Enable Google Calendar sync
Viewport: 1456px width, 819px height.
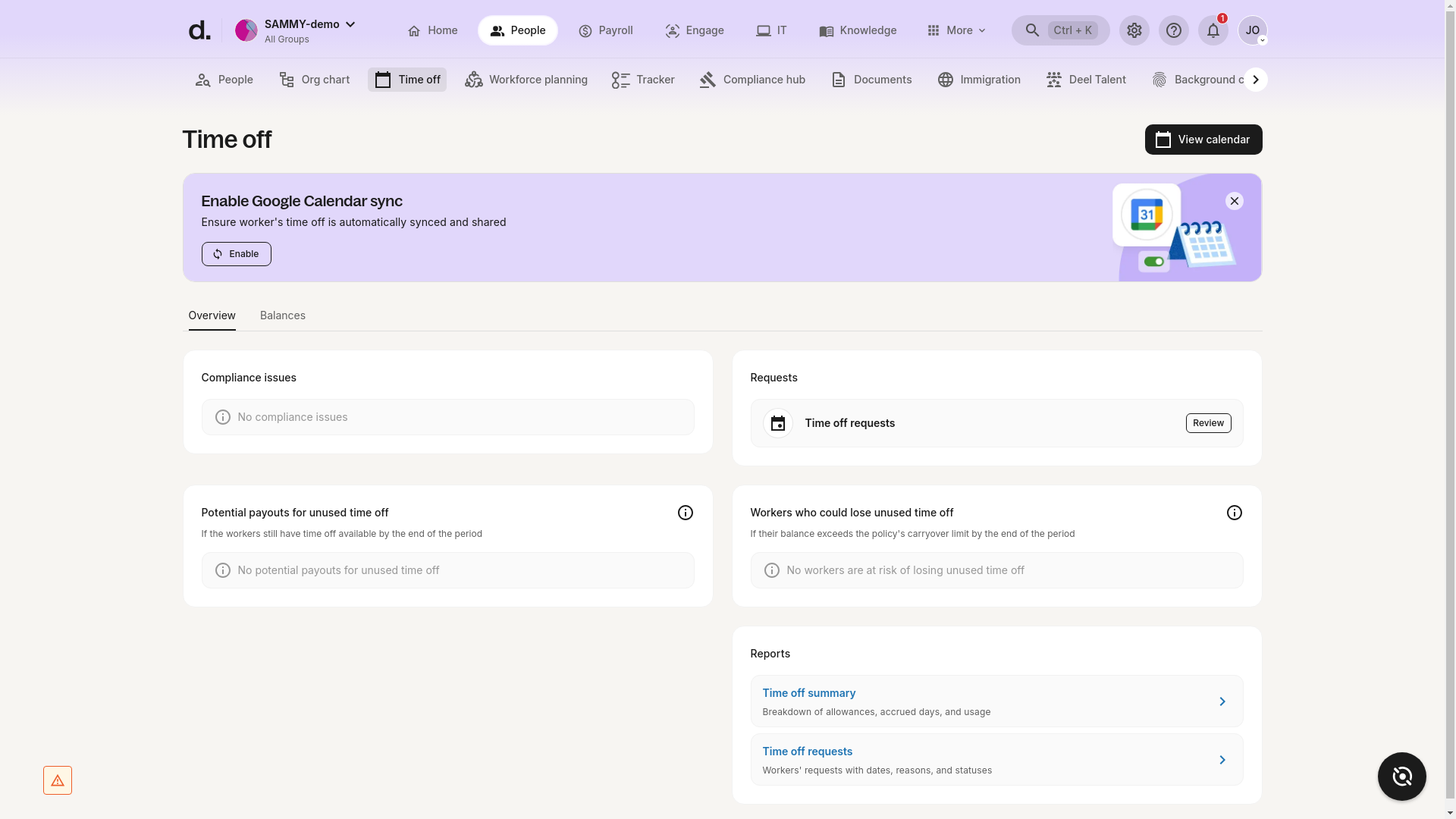pyautogui.click(x=236, y=253)
